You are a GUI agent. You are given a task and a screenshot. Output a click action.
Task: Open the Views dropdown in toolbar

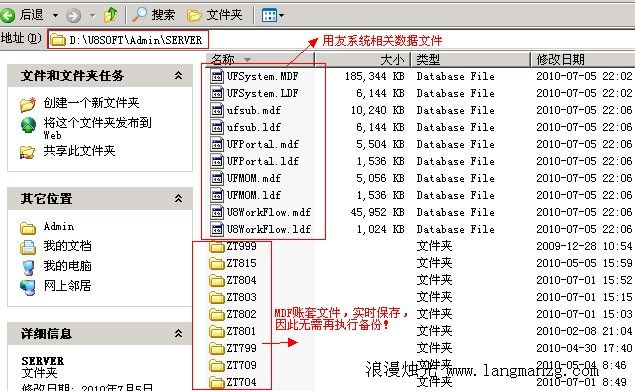pos(273,15)
